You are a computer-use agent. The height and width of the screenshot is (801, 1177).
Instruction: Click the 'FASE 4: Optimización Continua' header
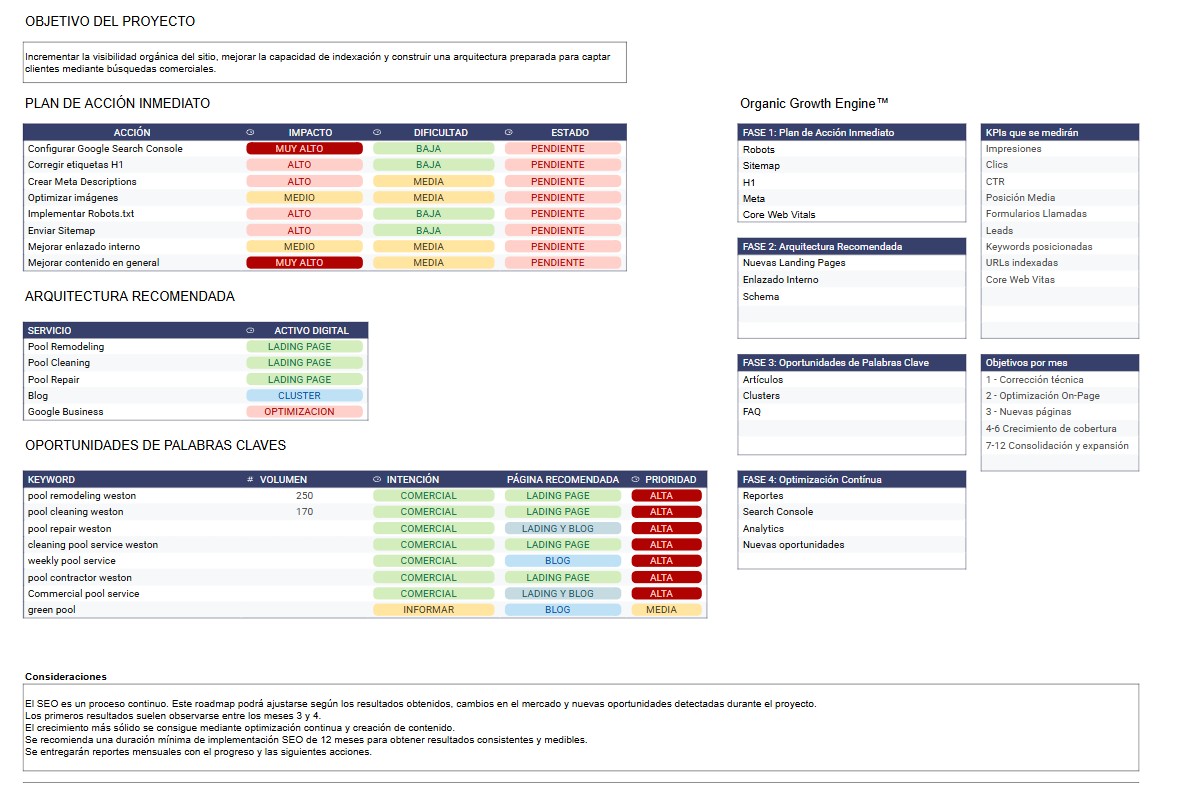pyautogui.click(x=851, y=480)
